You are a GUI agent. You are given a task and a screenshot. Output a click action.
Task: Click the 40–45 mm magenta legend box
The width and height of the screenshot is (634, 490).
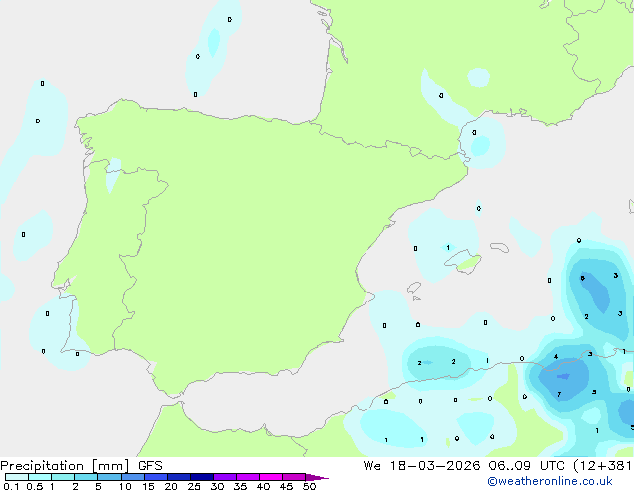pyautogui.click(x=271, y=477)
